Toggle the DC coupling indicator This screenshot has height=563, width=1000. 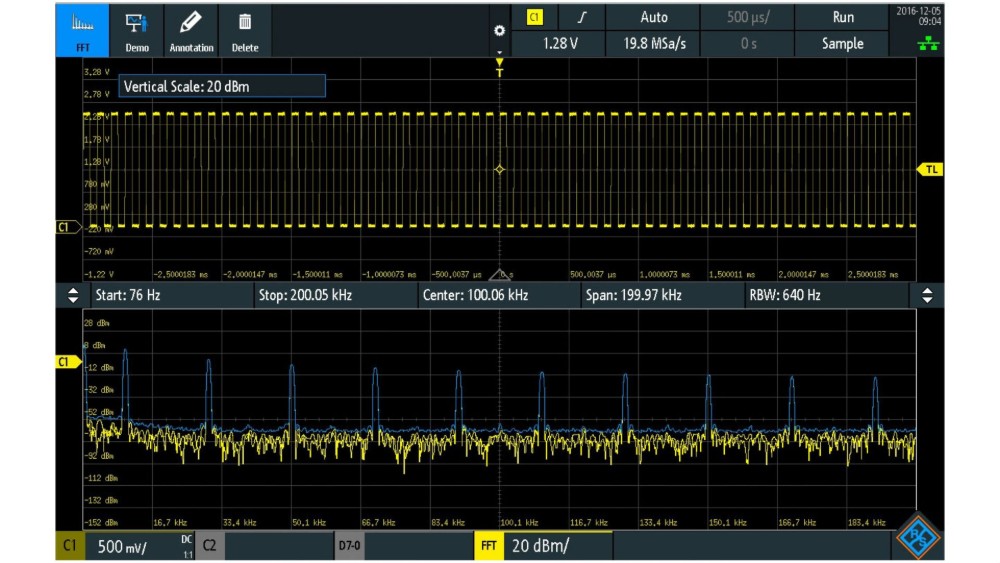coord(186,539)
